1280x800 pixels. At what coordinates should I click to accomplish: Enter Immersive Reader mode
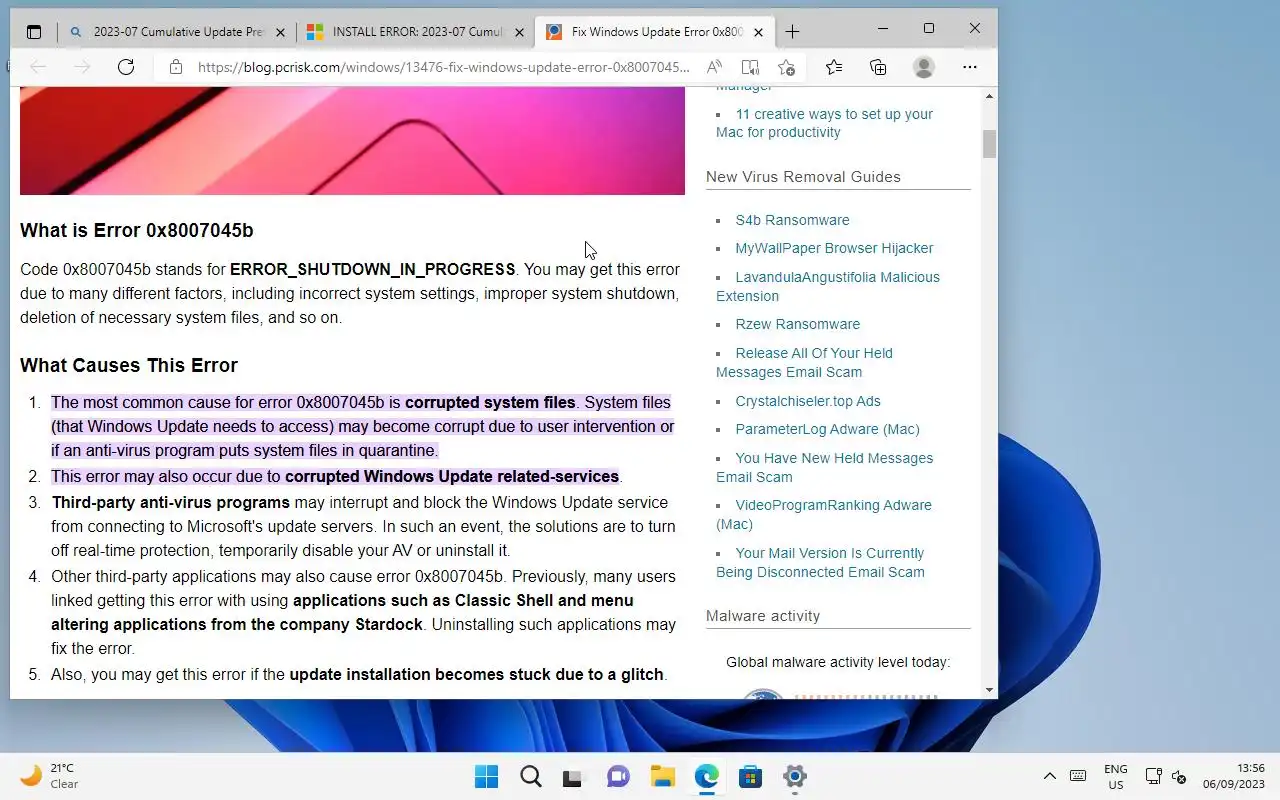pyautogui.click(x=750, y=67)
